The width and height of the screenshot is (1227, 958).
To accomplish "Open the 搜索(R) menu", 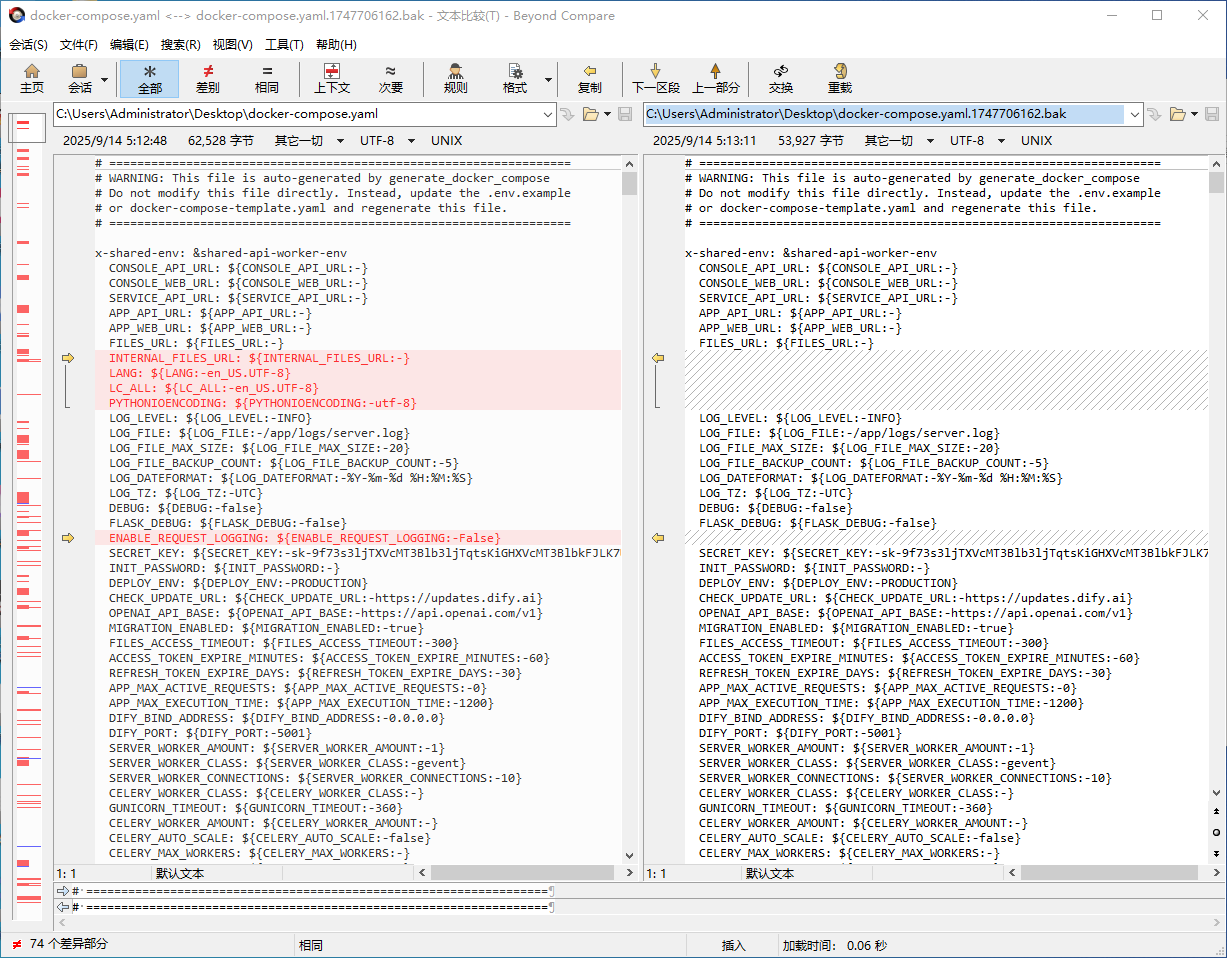I will click(181, 44).
